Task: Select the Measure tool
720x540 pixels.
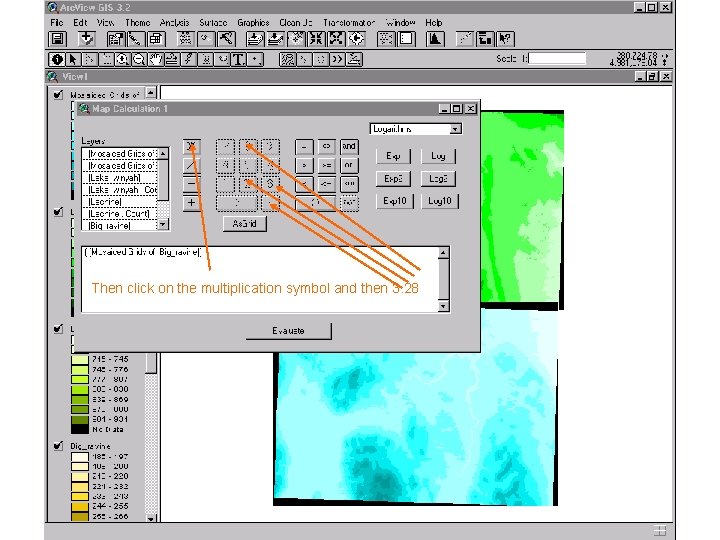Action: [172, 59]
